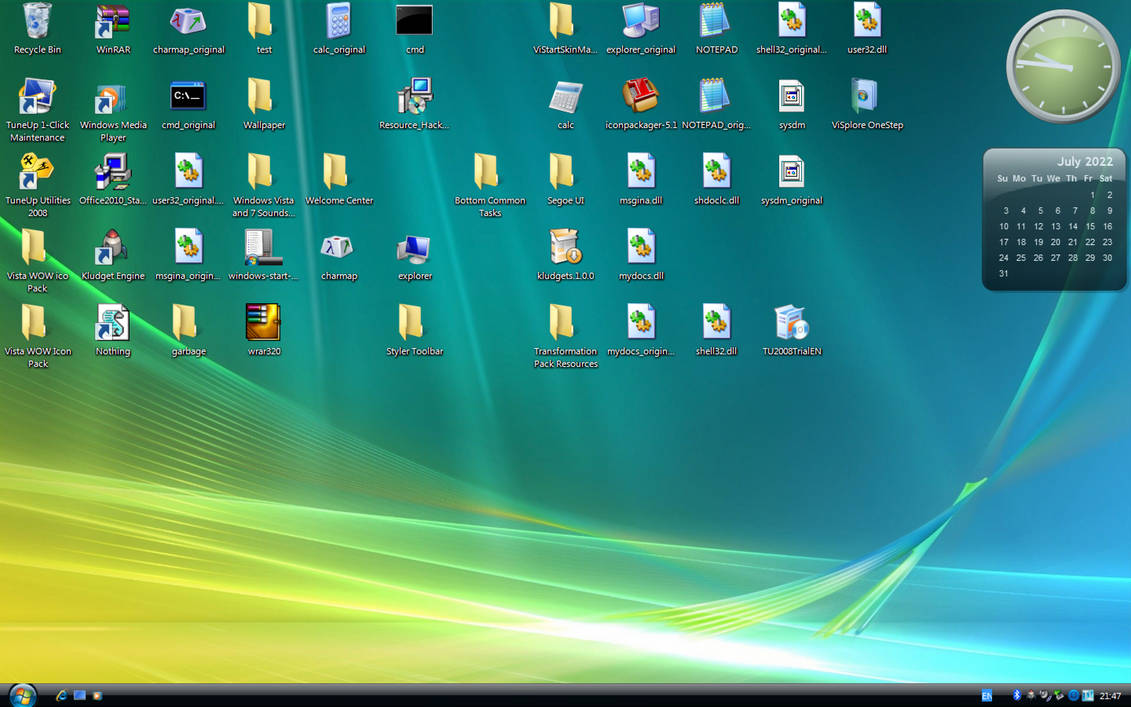The image size is (1131, 707).
Task: Open the Wallpaper folder
Action: click(x=263, y=97)
